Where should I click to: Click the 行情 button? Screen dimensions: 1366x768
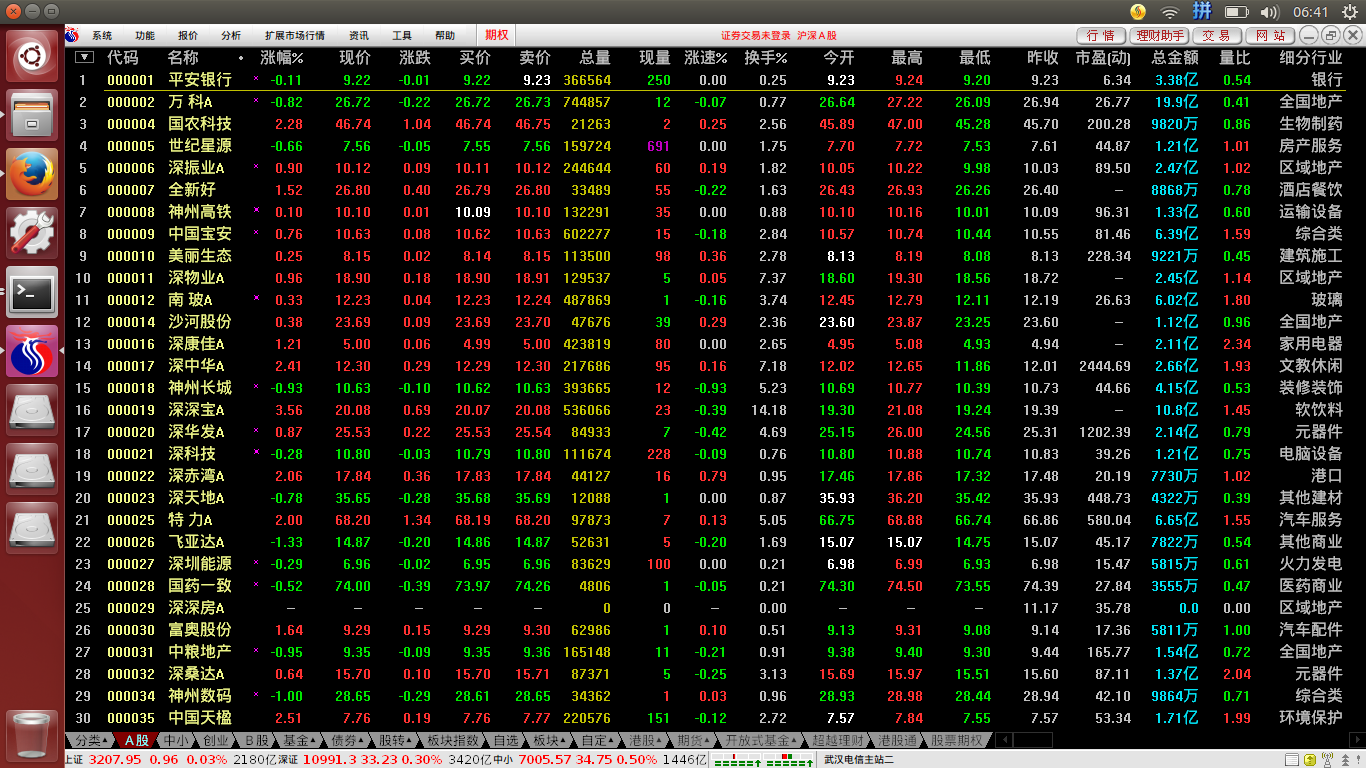(x=1101, y=36)
